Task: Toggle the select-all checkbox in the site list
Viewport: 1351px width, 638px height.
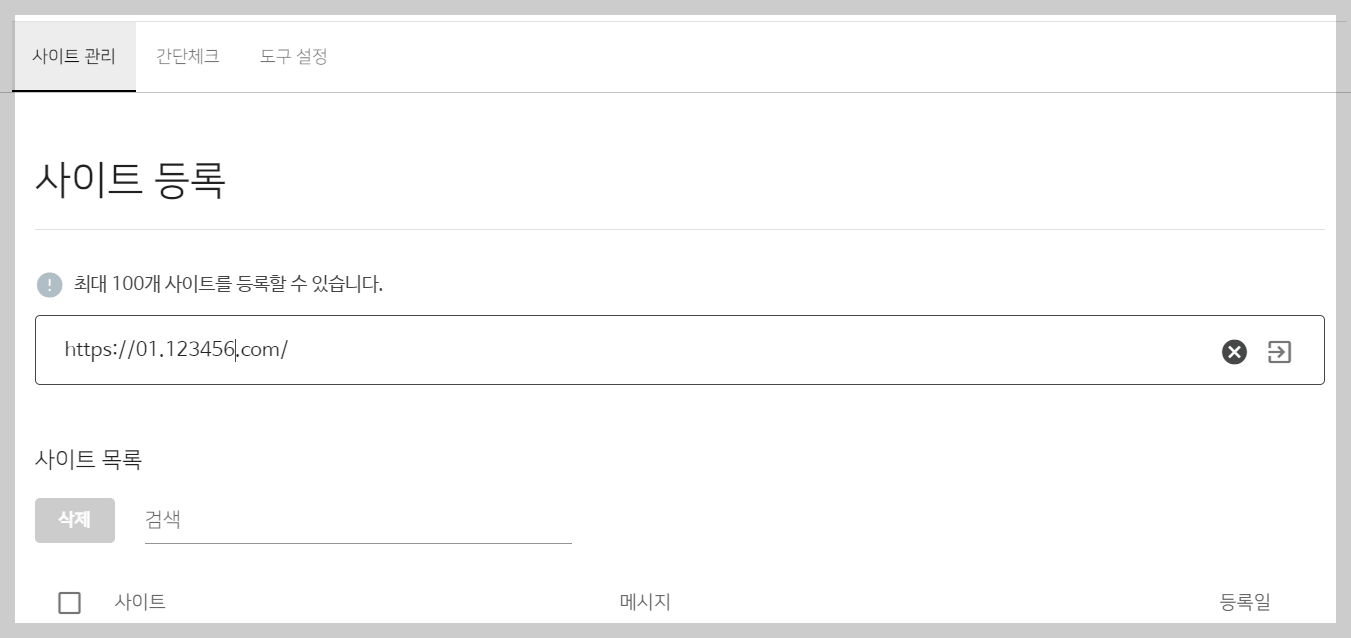Action: [70, 602]
